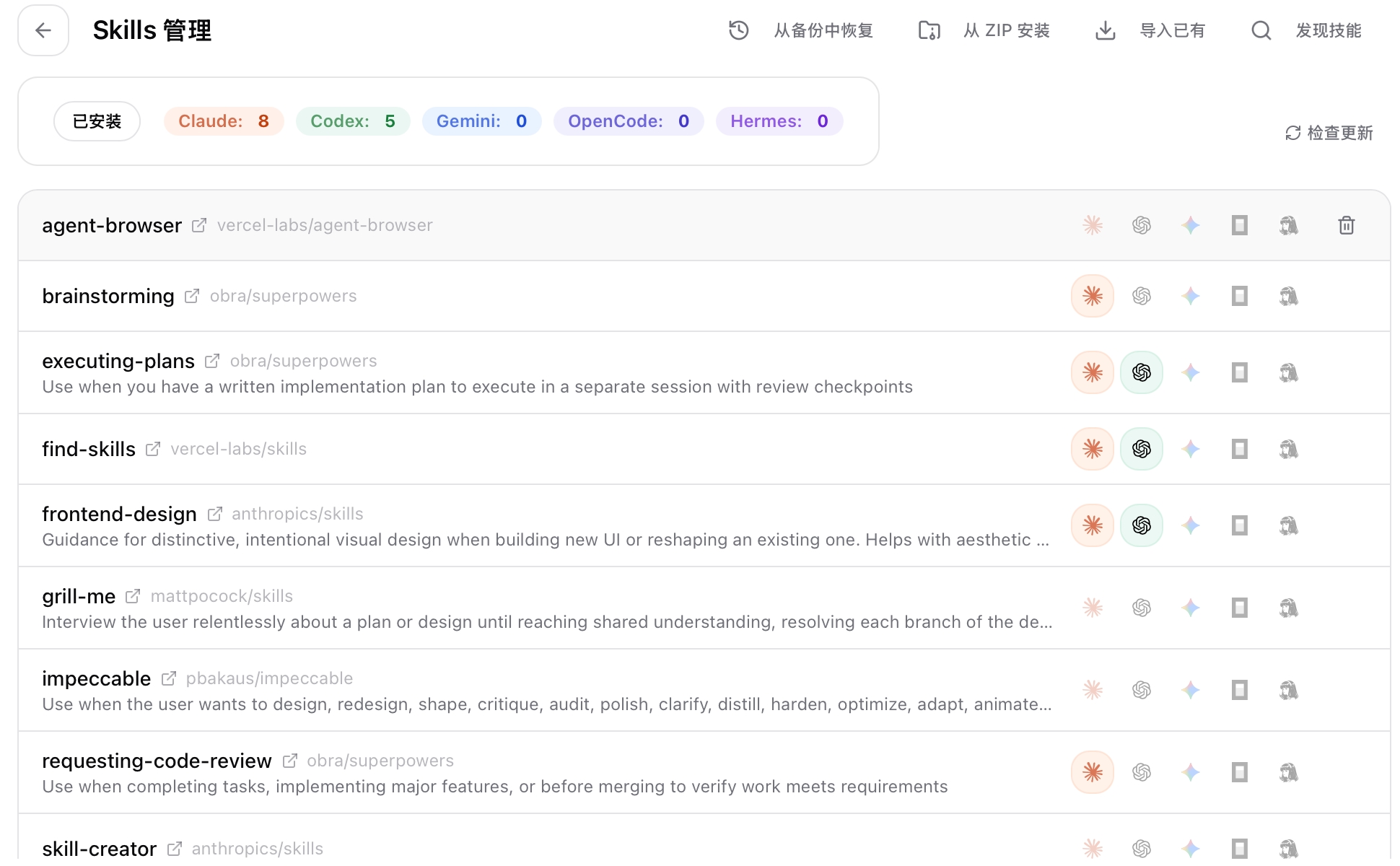Enable Claude for impeccable skill

click(1093, 690)
